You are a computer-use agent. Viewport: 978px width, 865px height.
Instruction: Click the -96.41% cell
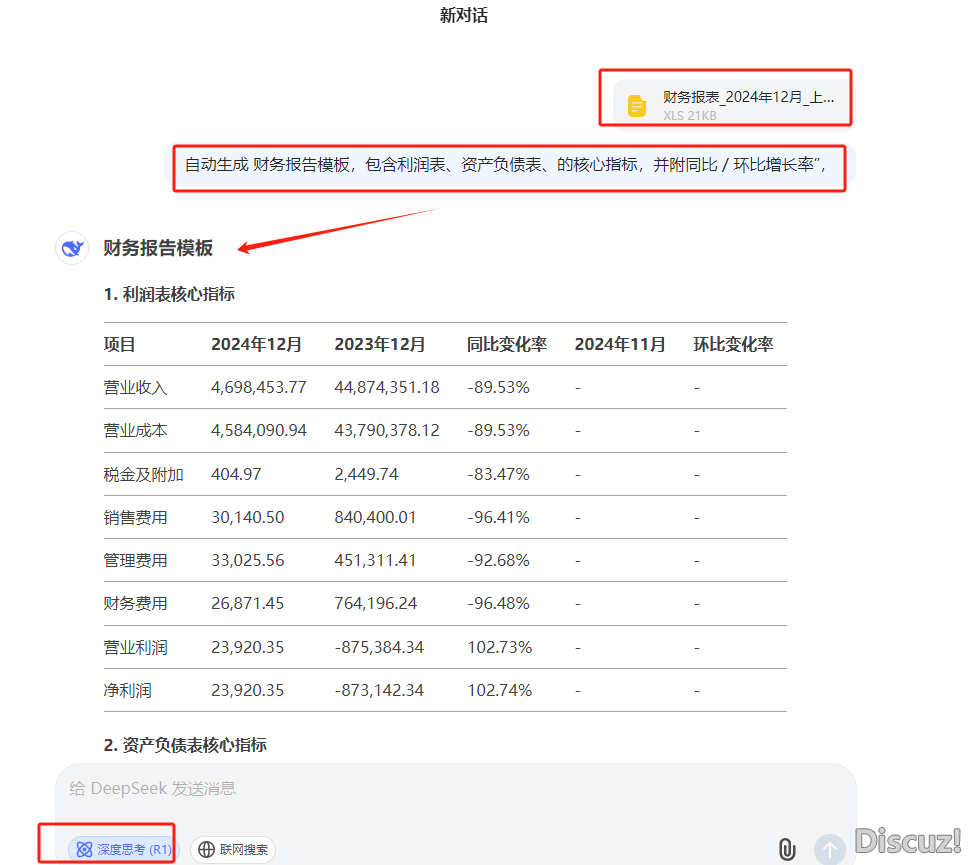coord(498,517)
